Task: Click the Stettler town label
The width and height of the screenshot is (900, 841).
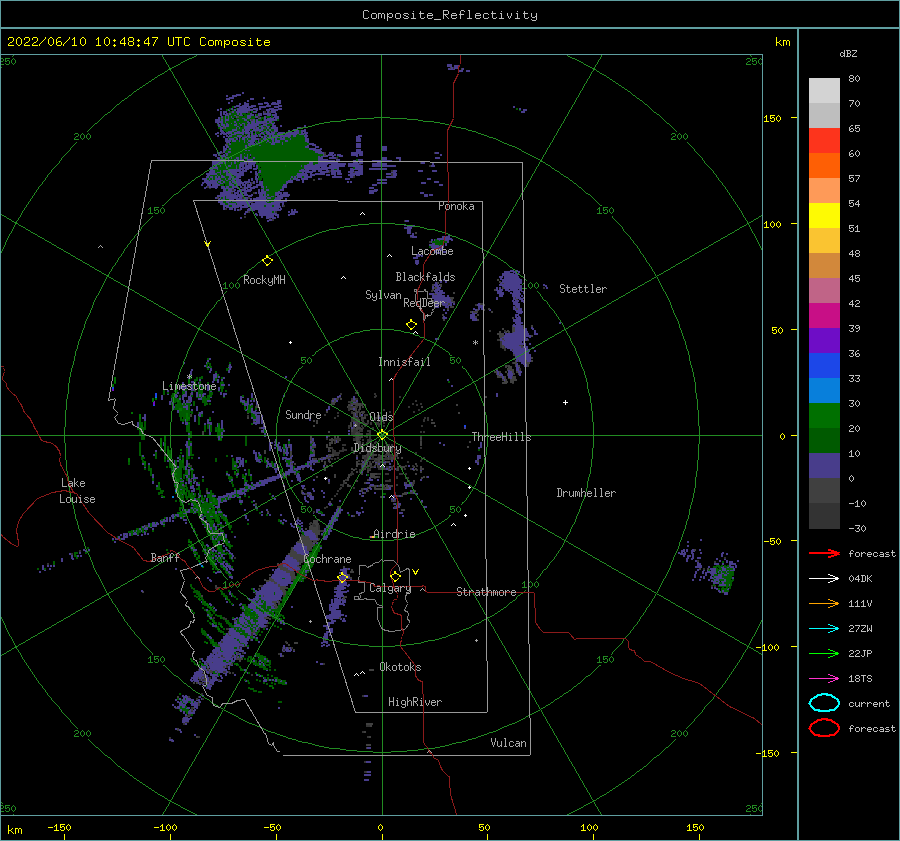Action: tap(583, 289)
